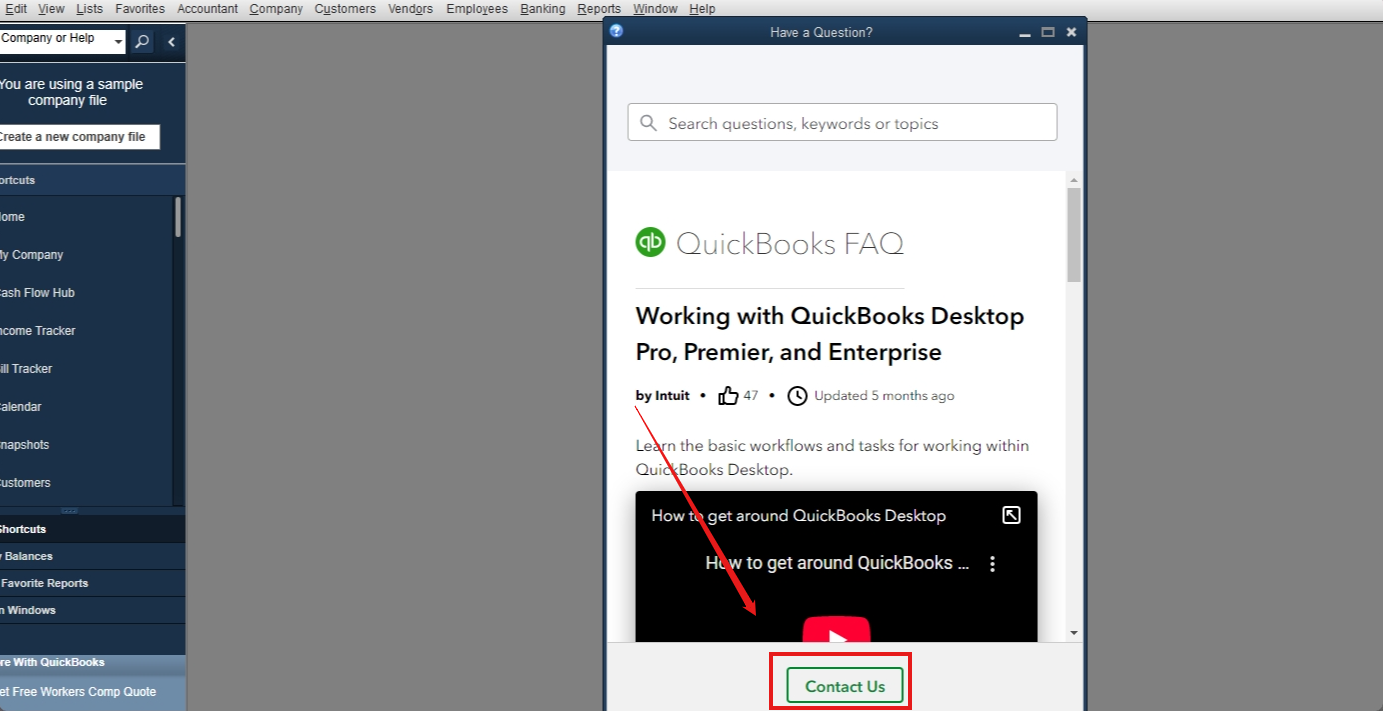
Task: Click the help article scroll up arrow
Action: [1074, 180]
